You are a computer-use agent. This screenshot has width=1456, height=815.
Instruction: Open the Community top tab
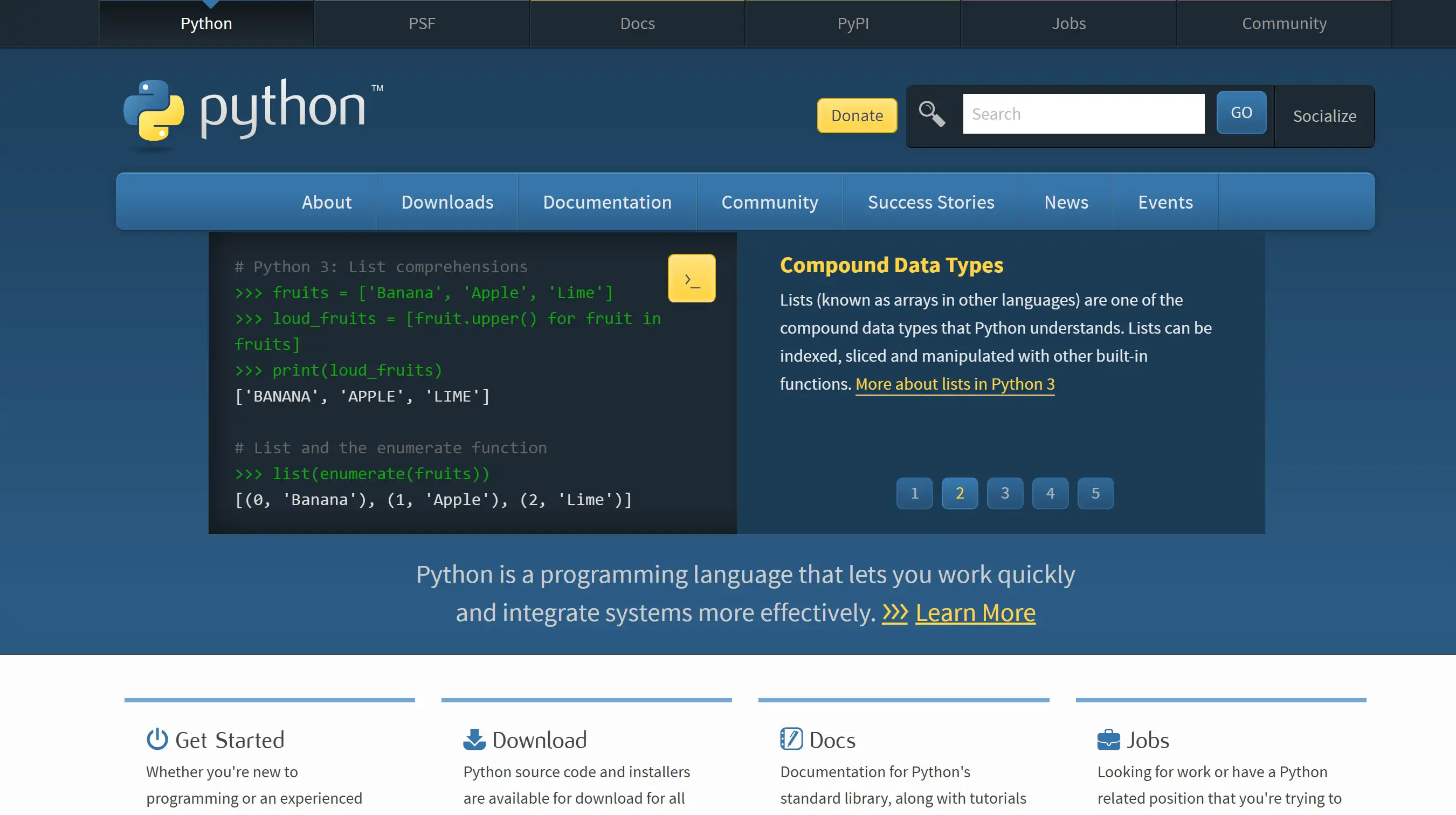click(1284, 23)
